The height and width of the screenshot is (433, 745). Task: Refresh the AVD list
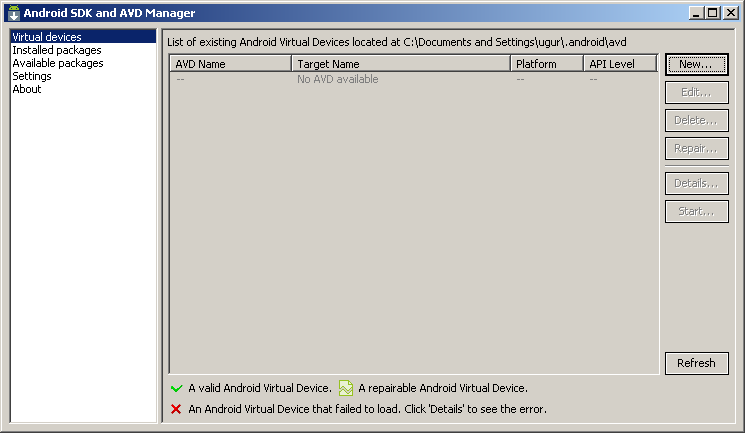(x=697, y=363)
